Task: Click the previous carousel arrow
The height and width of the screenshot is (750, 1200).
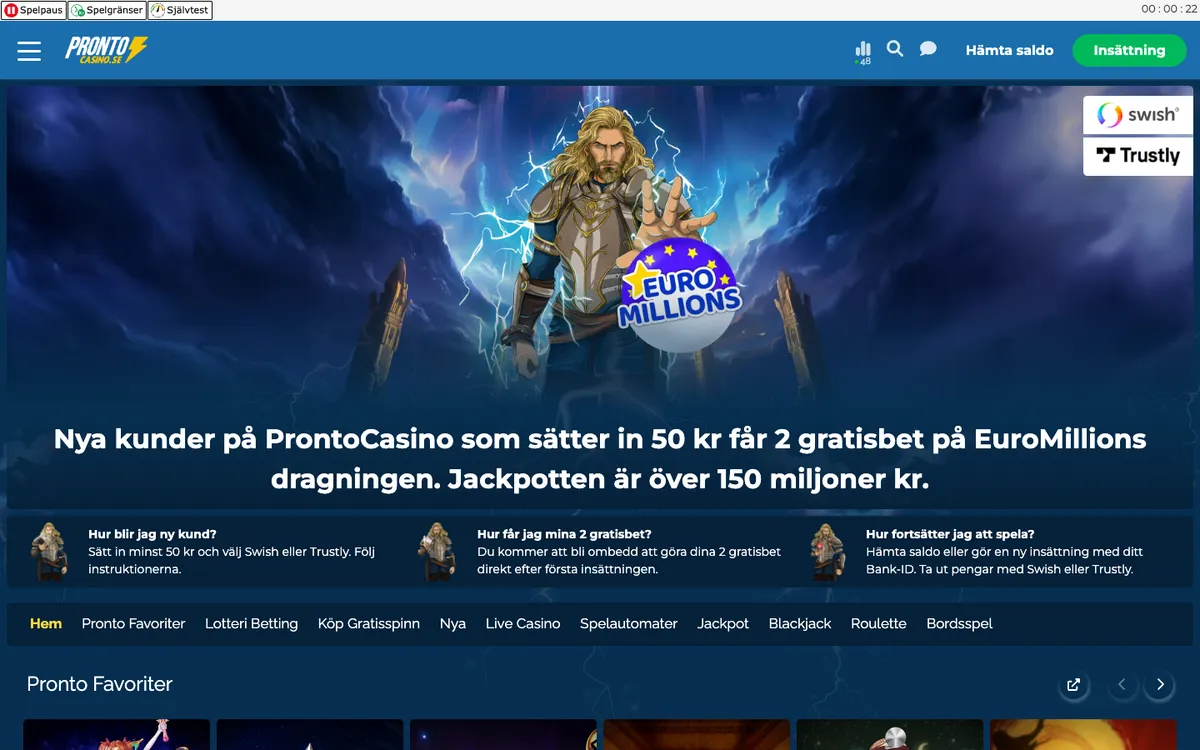Action: [1122, 685]
